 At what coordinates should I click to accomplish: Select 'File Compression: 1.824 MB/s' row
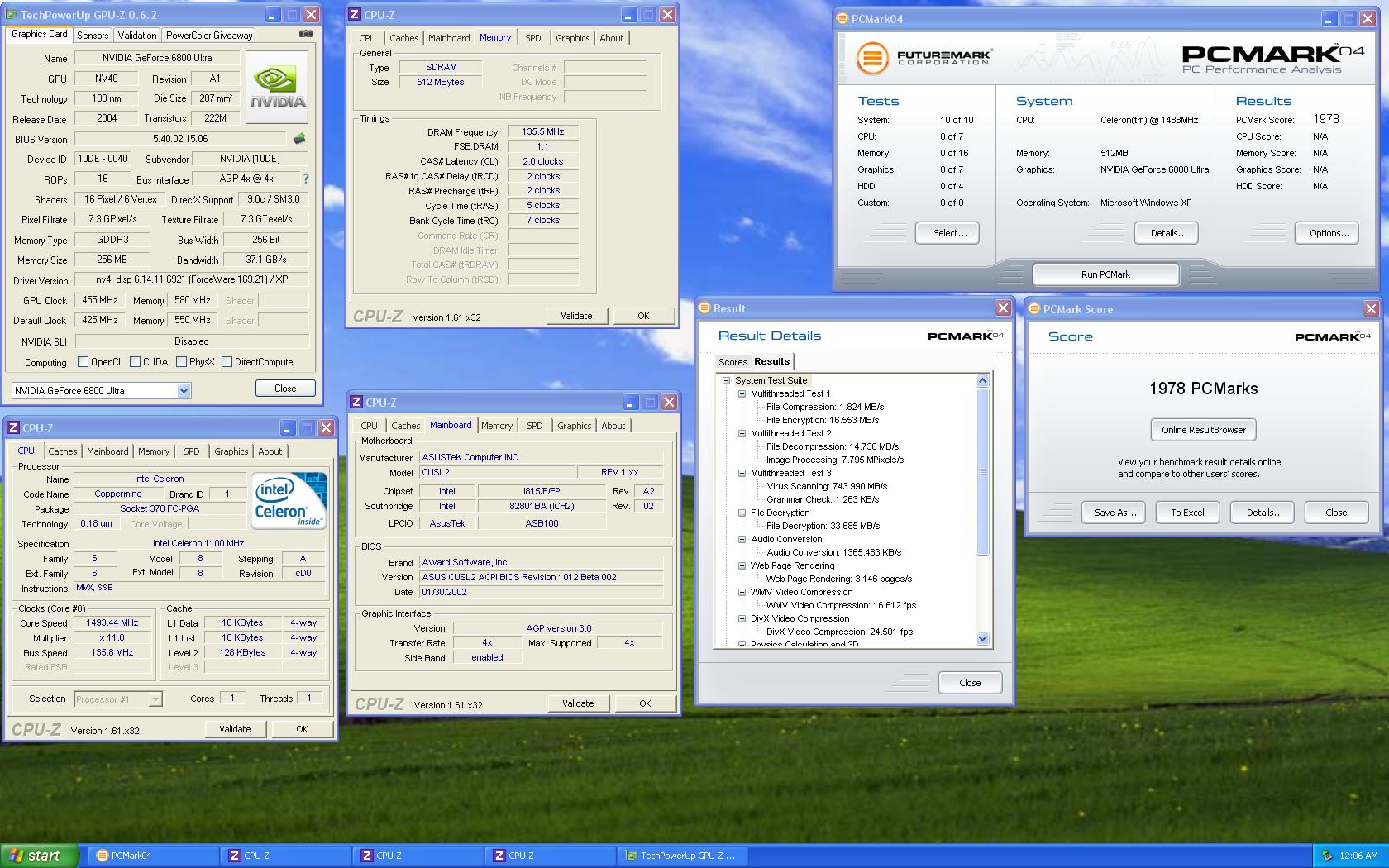tap(824, 407)
